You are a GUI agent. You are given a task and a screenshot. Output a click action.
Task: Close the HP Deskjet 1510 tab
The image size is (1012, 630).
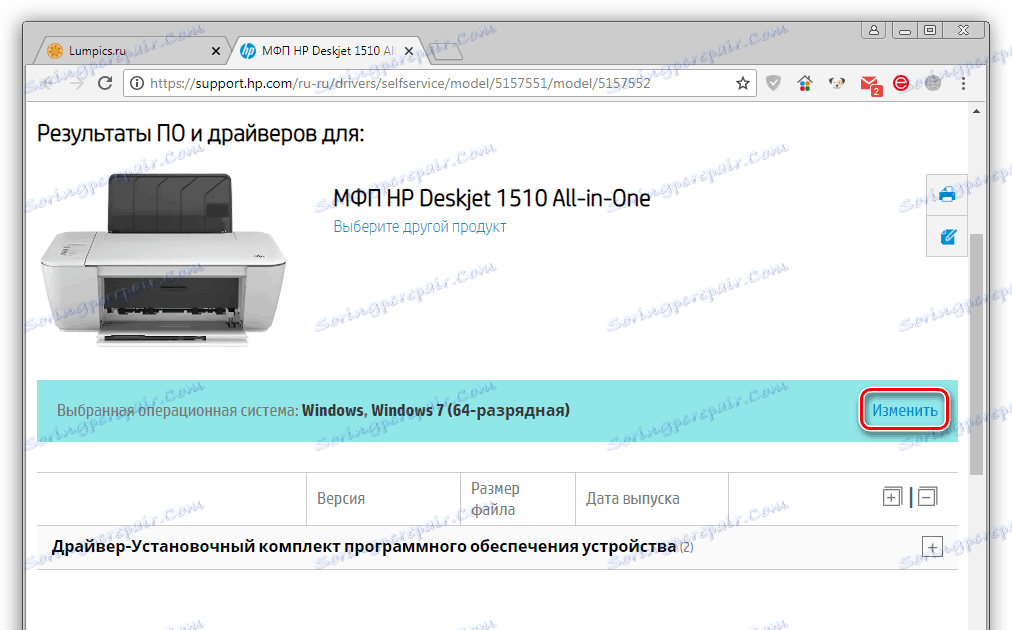tap(409, 51)
